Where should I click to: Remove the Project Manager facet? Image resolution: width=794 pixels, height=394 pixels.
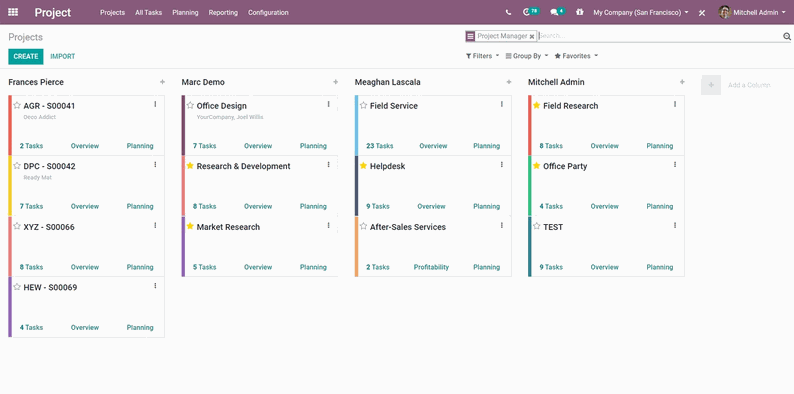point(532,36)
